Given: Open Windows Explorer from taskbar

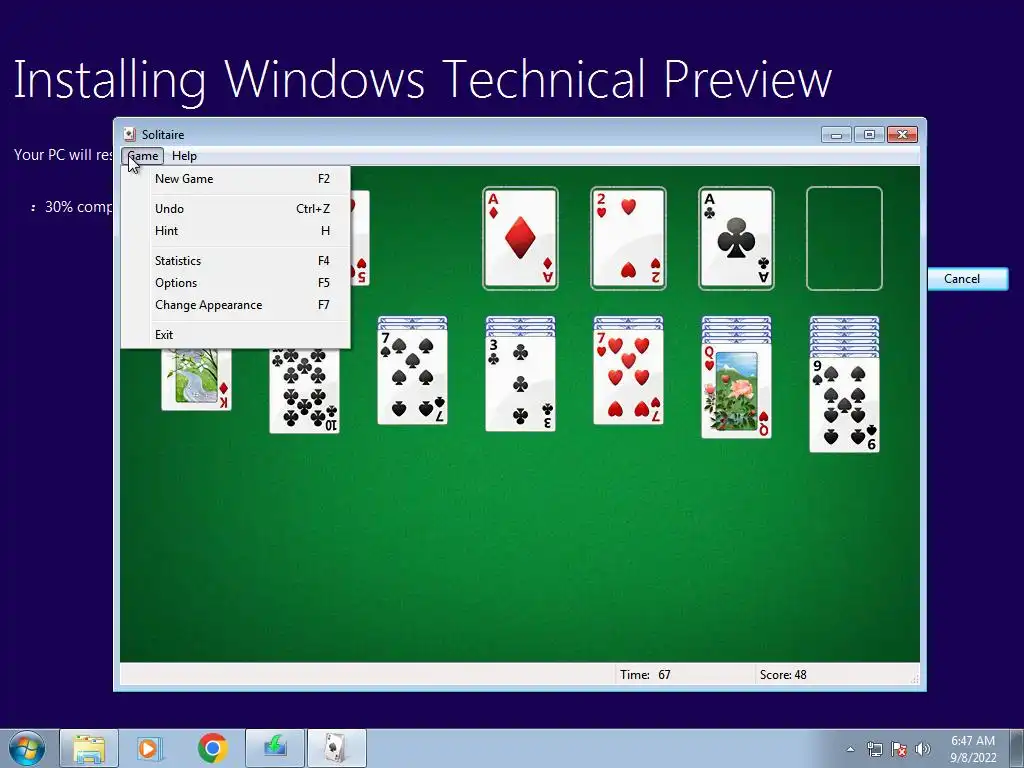Looking at the screenshot, I should tap(89, 748).
